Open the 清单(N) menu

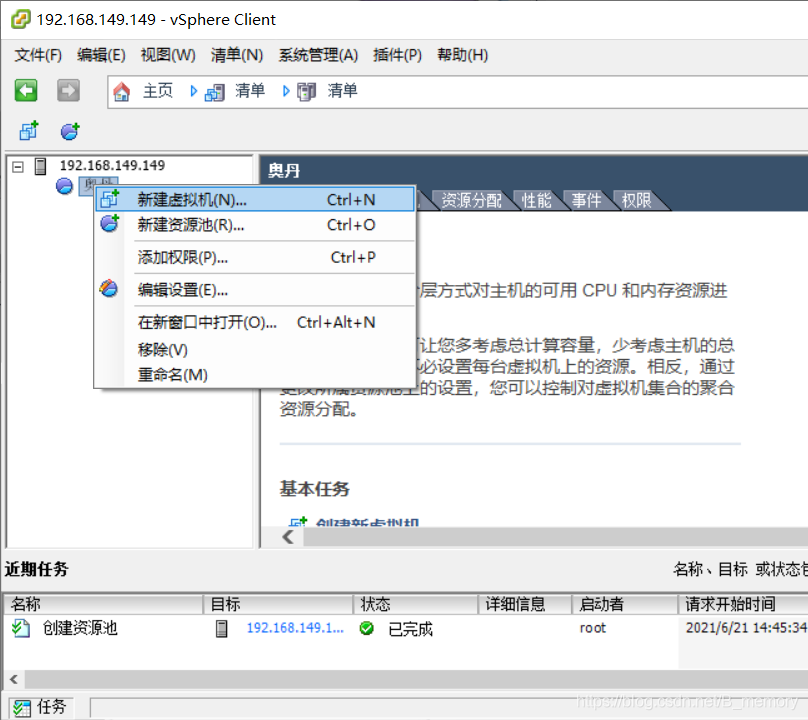point(237,55)
